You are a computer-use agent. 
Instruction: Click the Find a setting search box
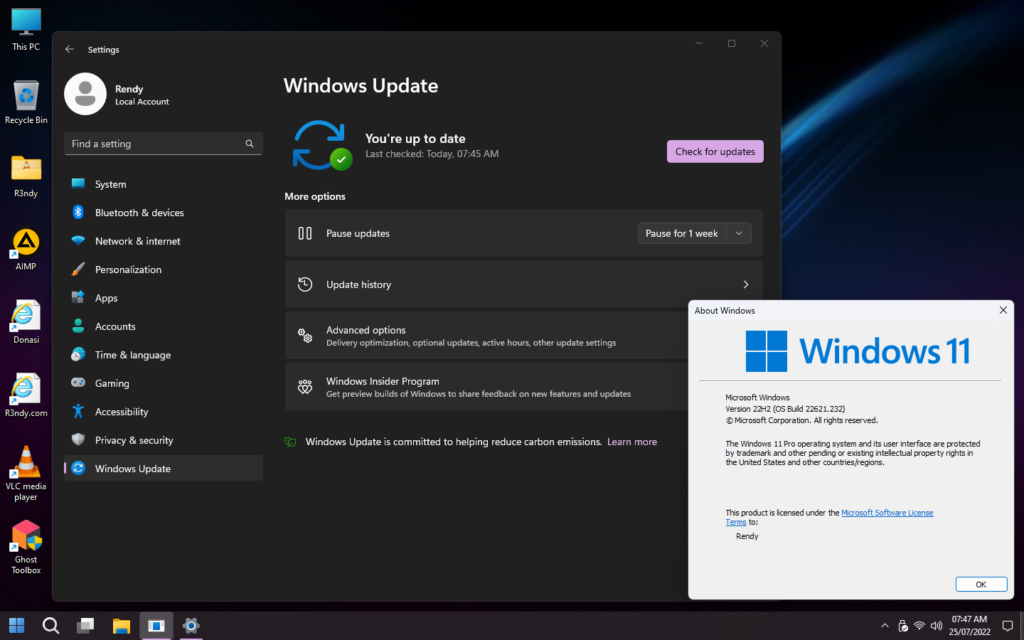click(163, 144)
